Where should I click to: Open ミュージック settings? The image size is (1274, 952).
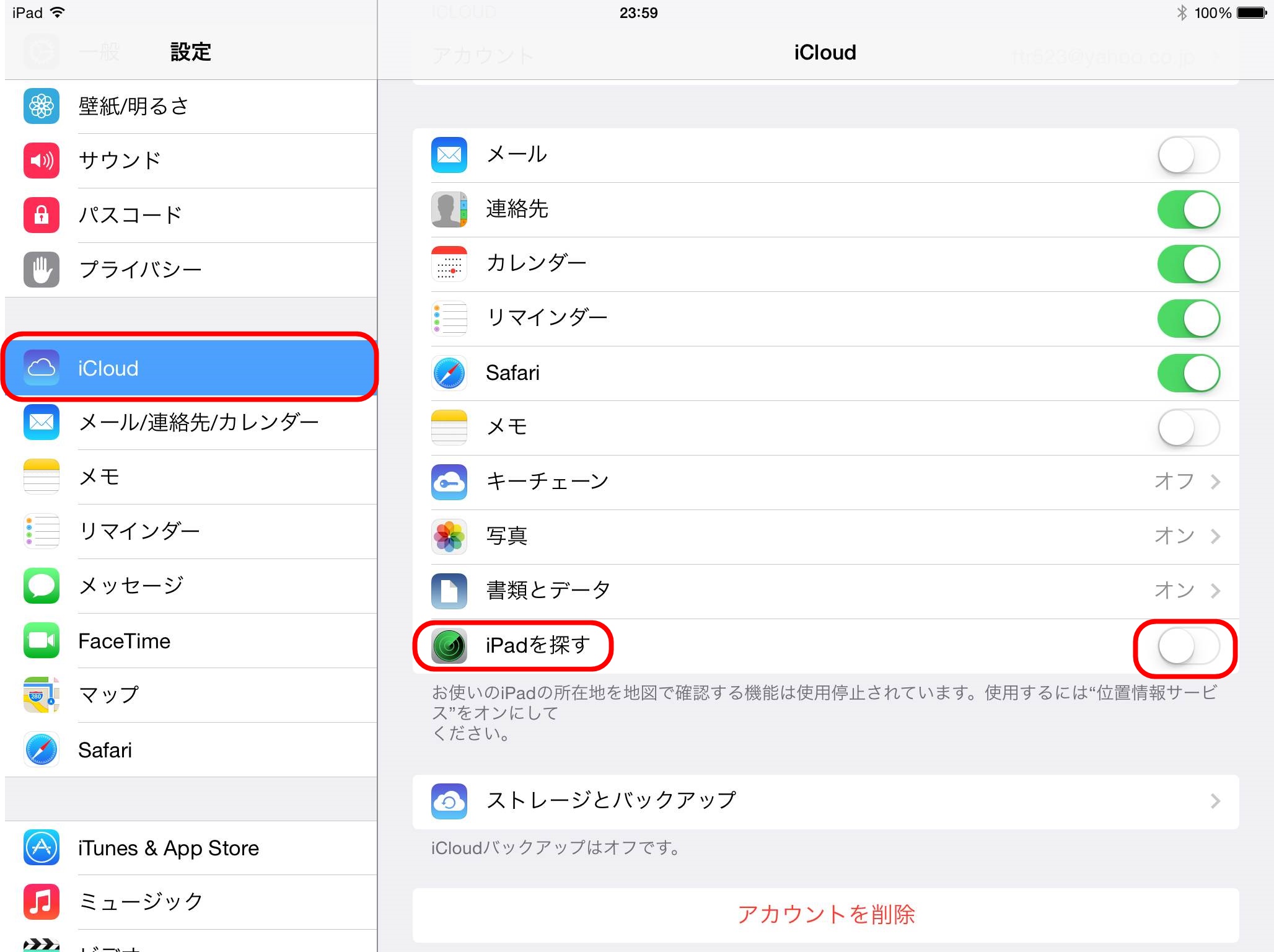pyautogui.click(x=191, y=902)
